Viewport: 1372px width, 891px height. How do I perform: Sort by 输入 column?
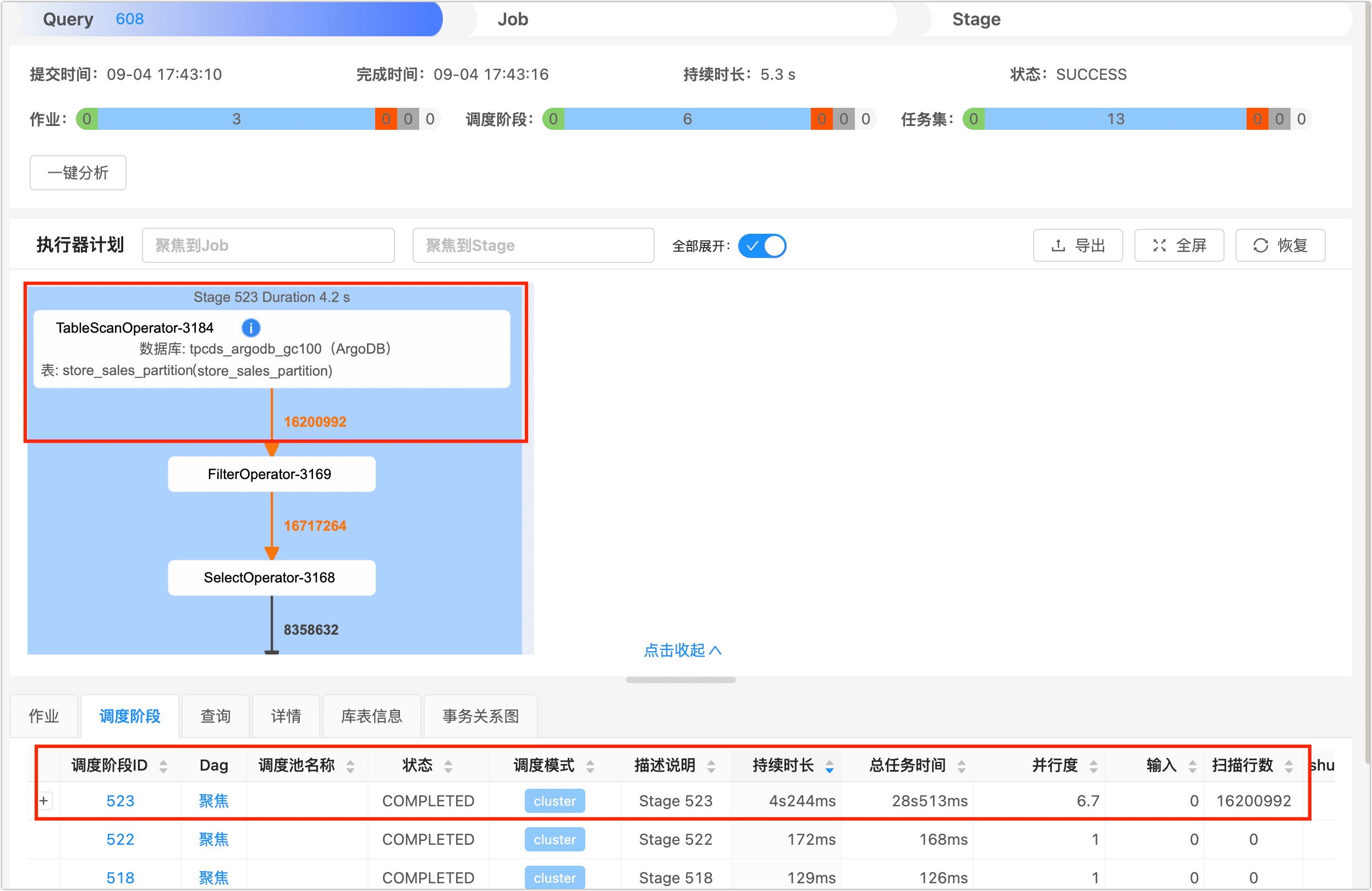[1193, 766]
